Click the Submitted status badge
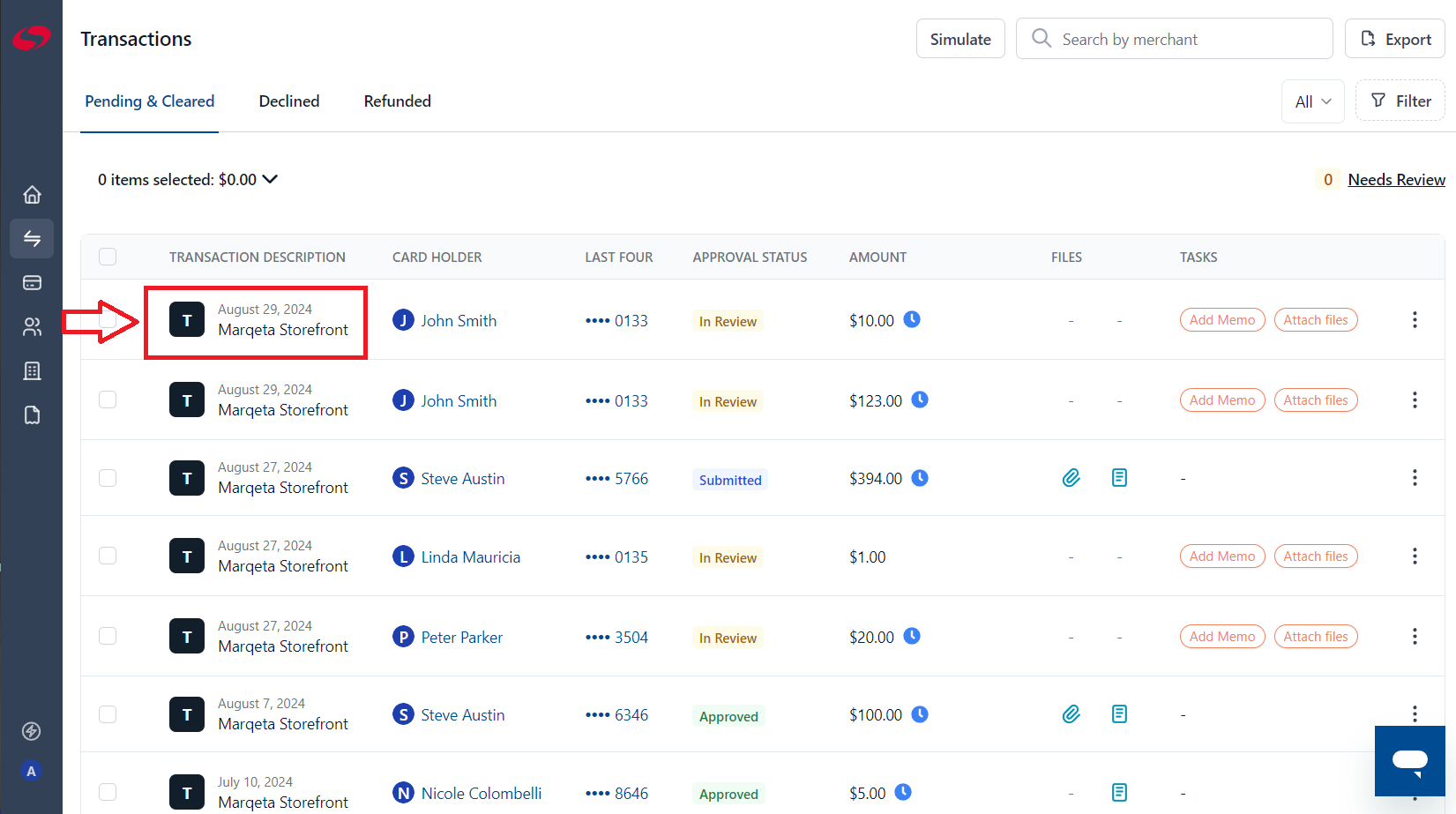This screenshot has width=1456, height=814. [730, 480]
